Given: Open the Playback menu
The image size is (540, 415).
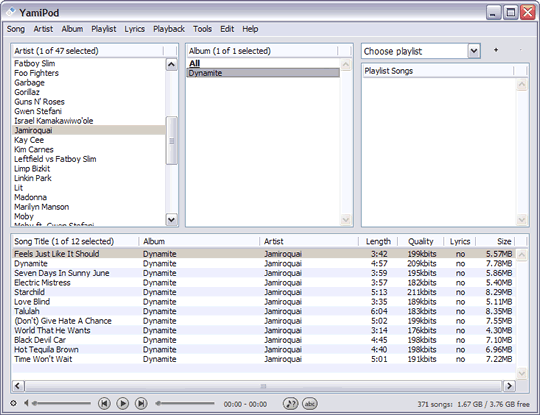Looking at the screenshot, I should pyautogui.click(x=169, y=29).
